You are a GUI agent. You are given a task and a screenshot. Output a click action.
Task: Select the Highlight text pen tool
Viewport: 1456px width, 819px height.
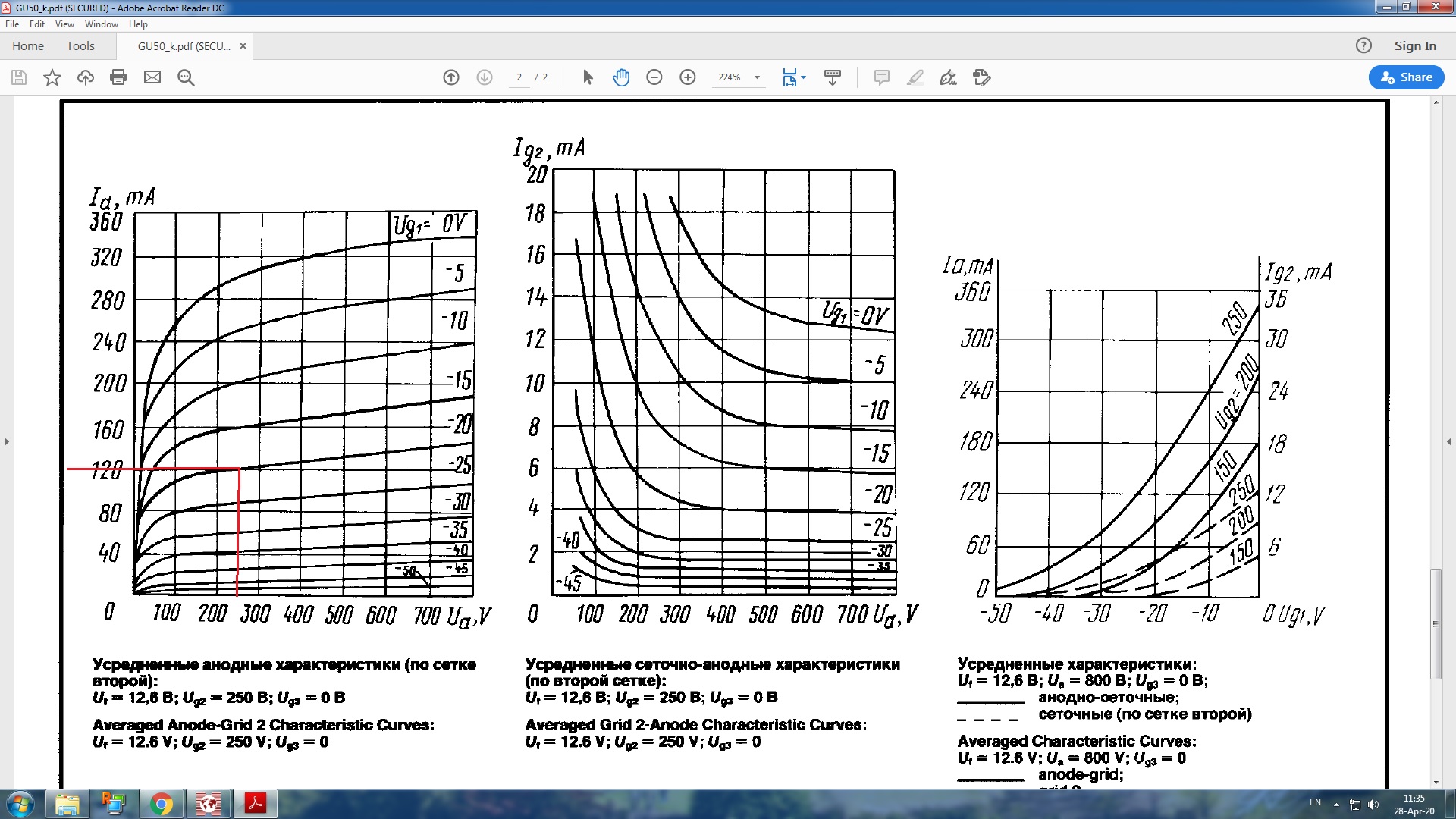(x=915, y=77)
